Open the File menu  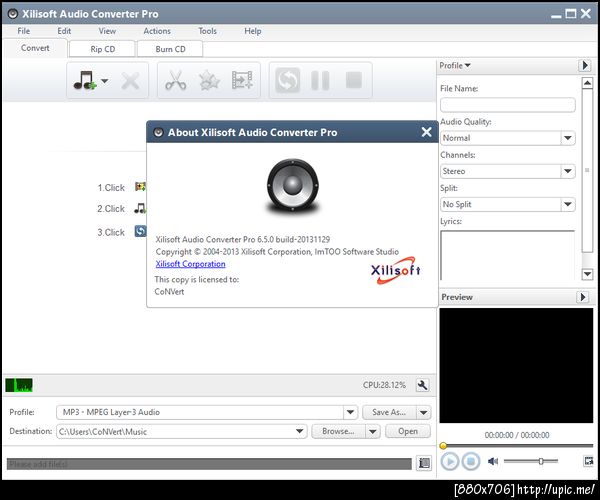click(24, 31)
